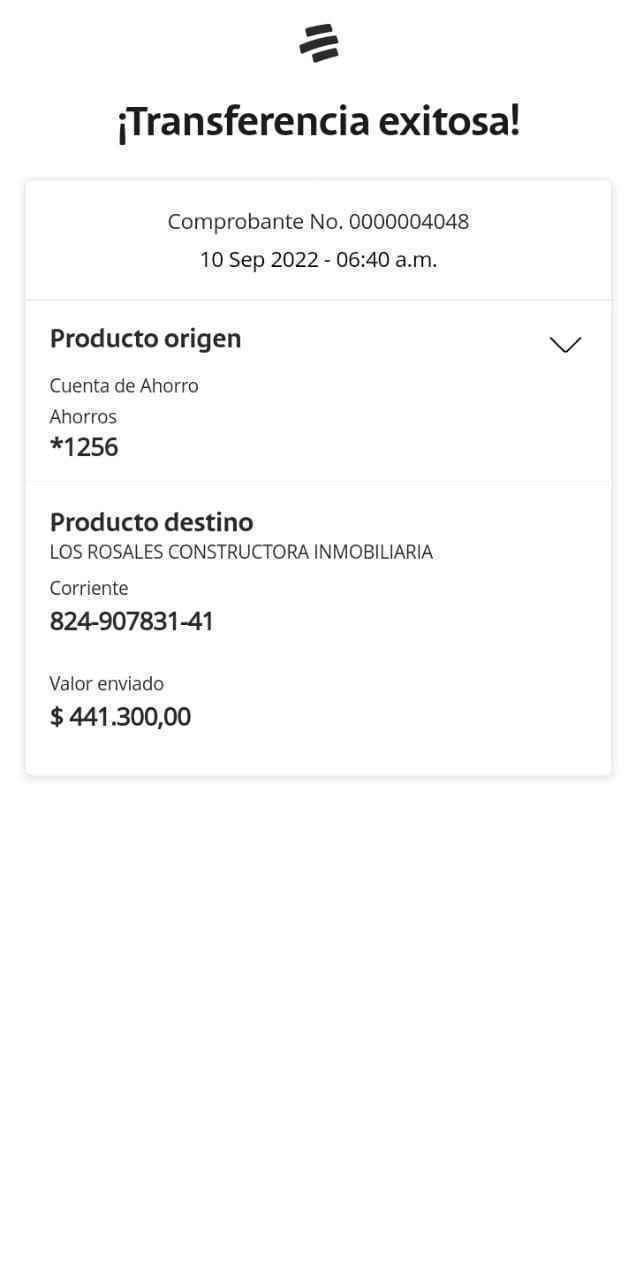Click the word "¡Transferencia" in the title
Image resolution: width=636 pixels, height=1280 pixels.
point(243,122)
